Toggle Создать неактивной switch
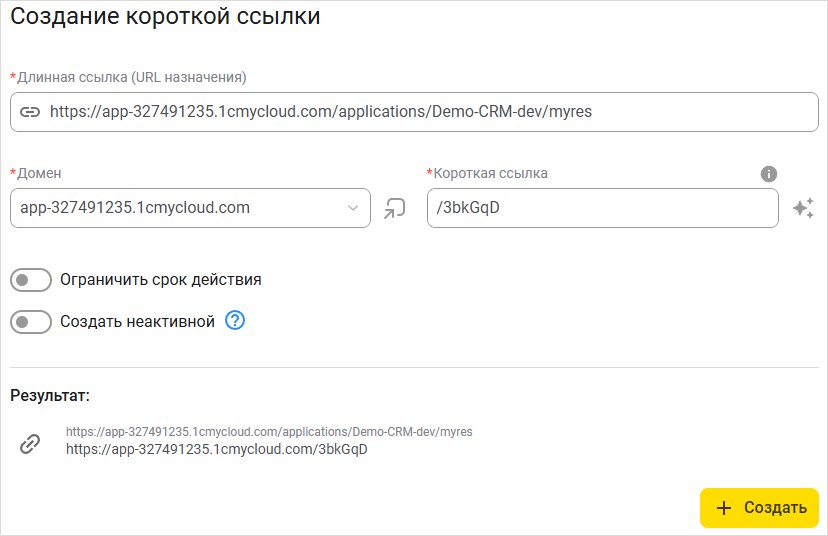828x536 pixels. (31, 322)
